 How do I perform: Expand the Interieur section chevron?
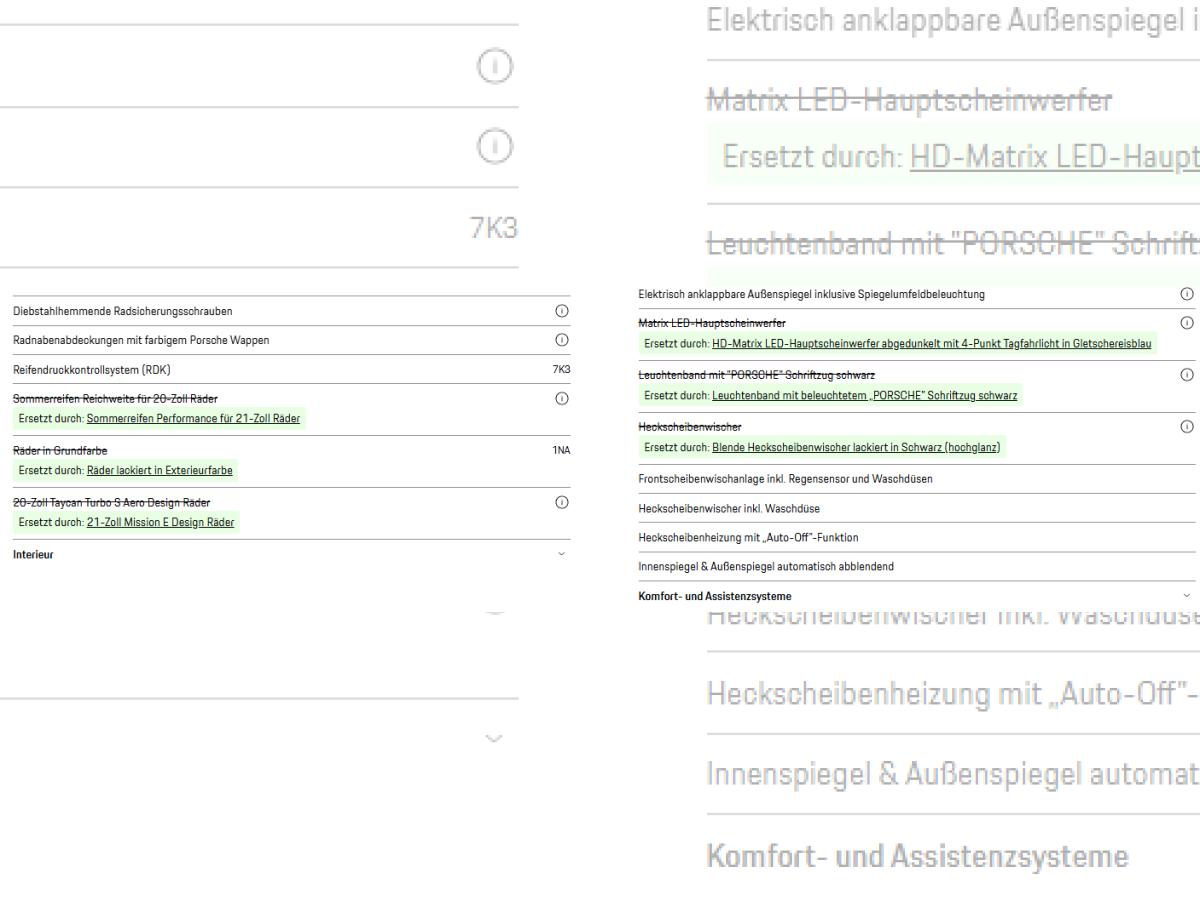[561, 553]
